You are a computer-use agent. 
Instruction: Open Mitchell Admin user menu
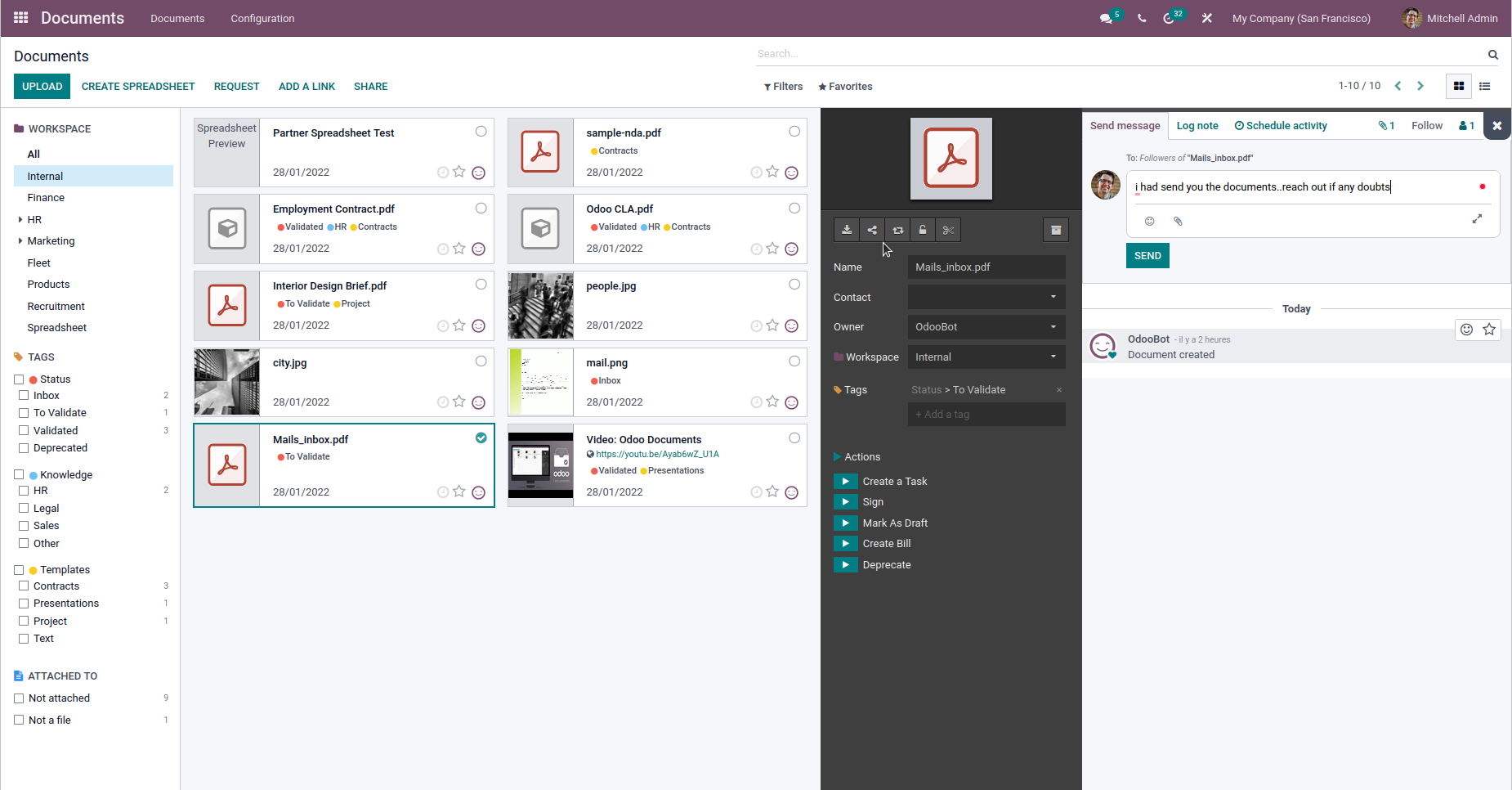point(1451,18)
